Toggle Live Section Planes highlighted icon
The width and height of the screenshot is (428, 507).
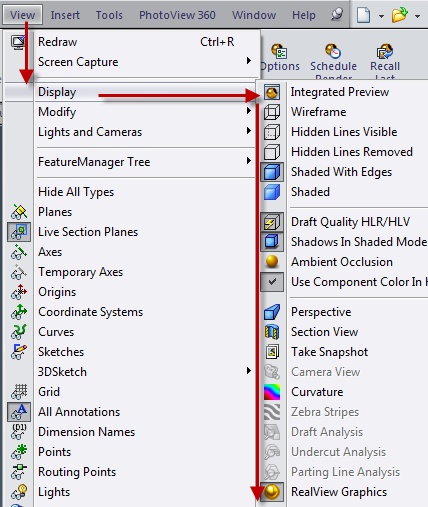click(19, 232)
